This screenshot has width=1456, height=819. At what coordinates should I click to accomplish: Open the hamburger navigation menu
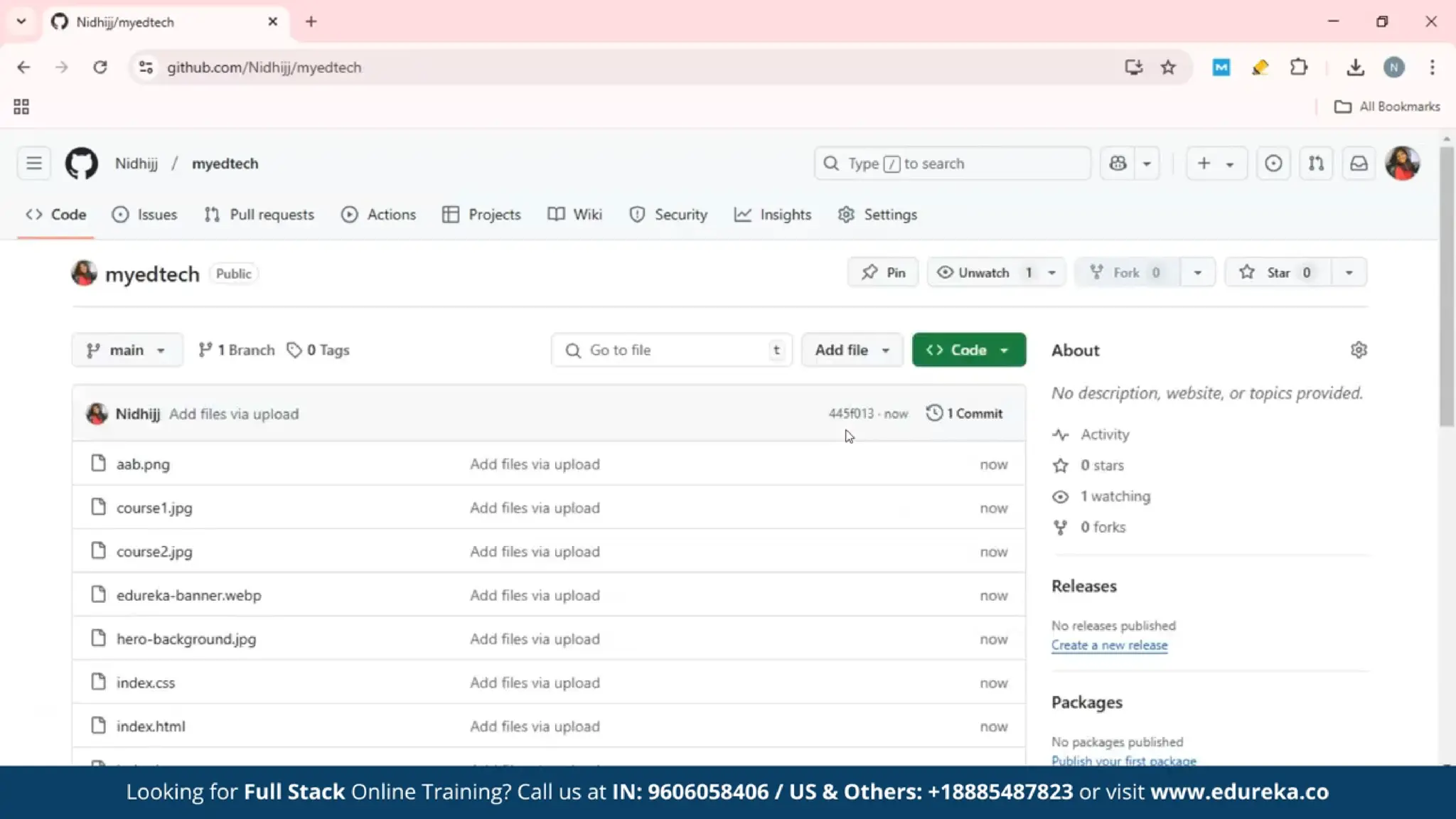pos(34,164)
